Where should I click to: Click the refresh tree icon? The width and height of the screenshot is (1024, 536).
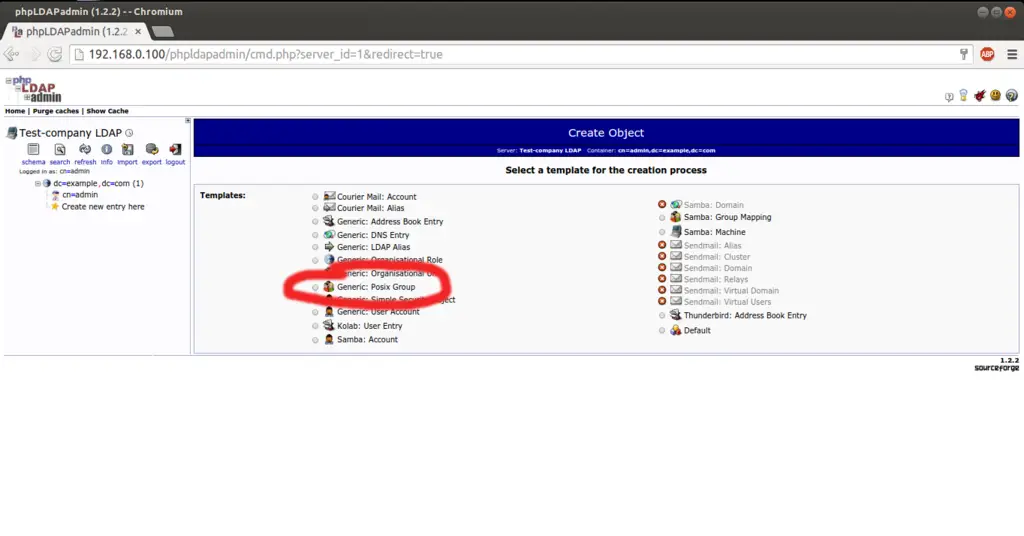(x=85, y=150)
